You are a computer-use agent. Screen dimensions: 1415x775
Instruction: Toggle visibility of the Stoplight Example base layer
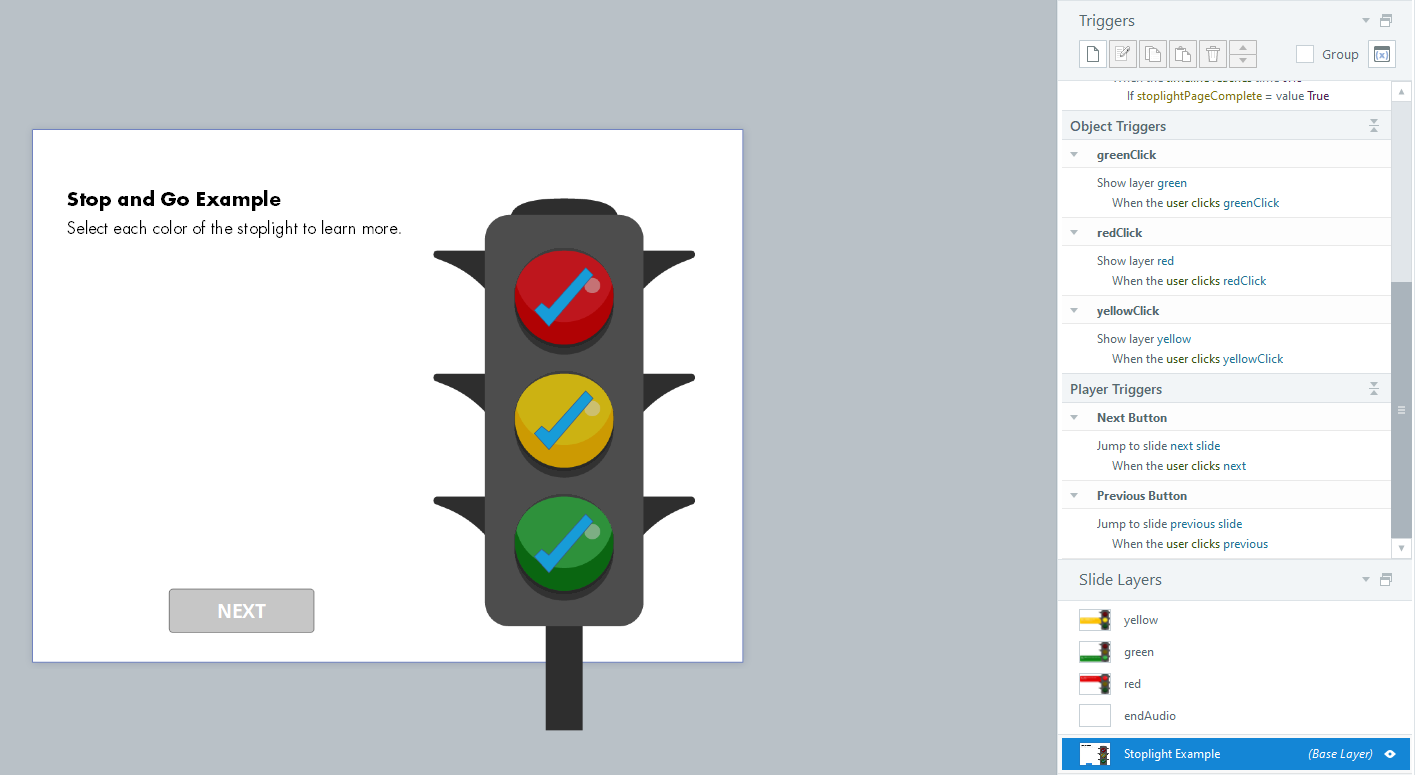[x=1390, y=754]
